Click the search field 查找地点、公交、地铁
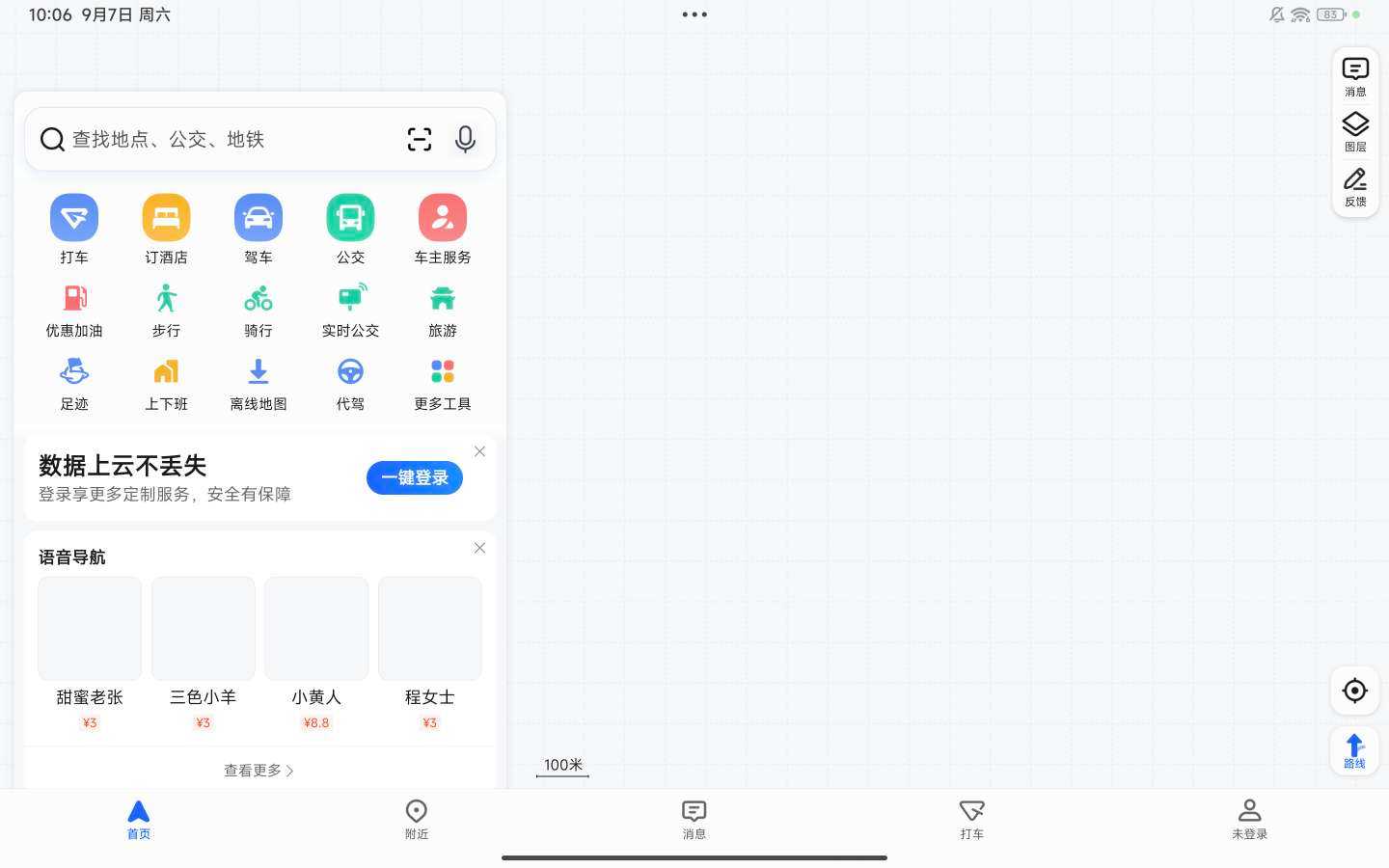 tap(260, 139)
